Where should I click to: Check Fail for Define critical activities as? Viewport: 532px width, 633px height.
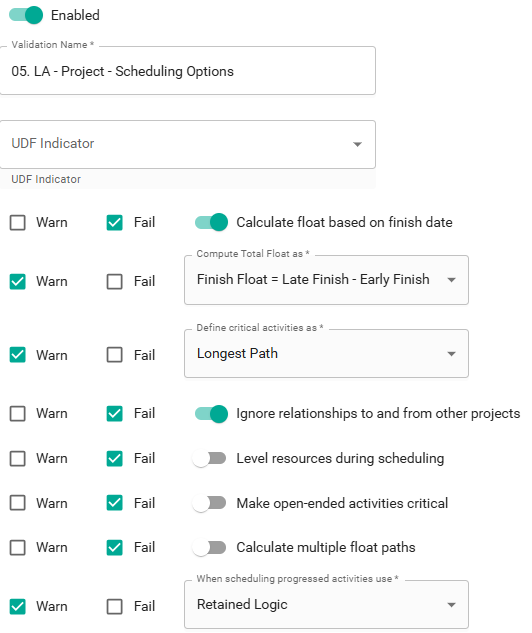coord(115,355)
